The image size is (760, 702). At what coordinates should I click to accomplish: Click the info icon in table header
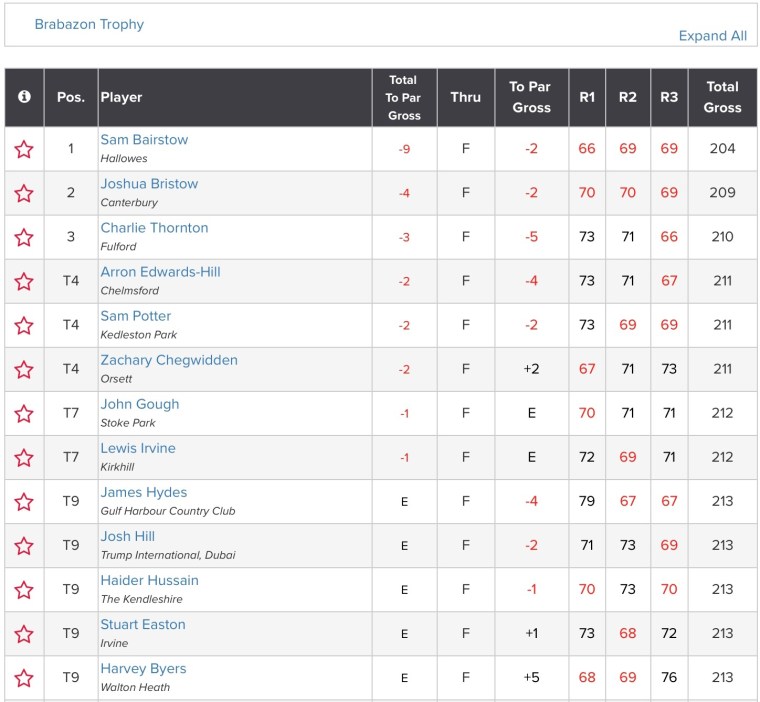[x=24, y=97]
